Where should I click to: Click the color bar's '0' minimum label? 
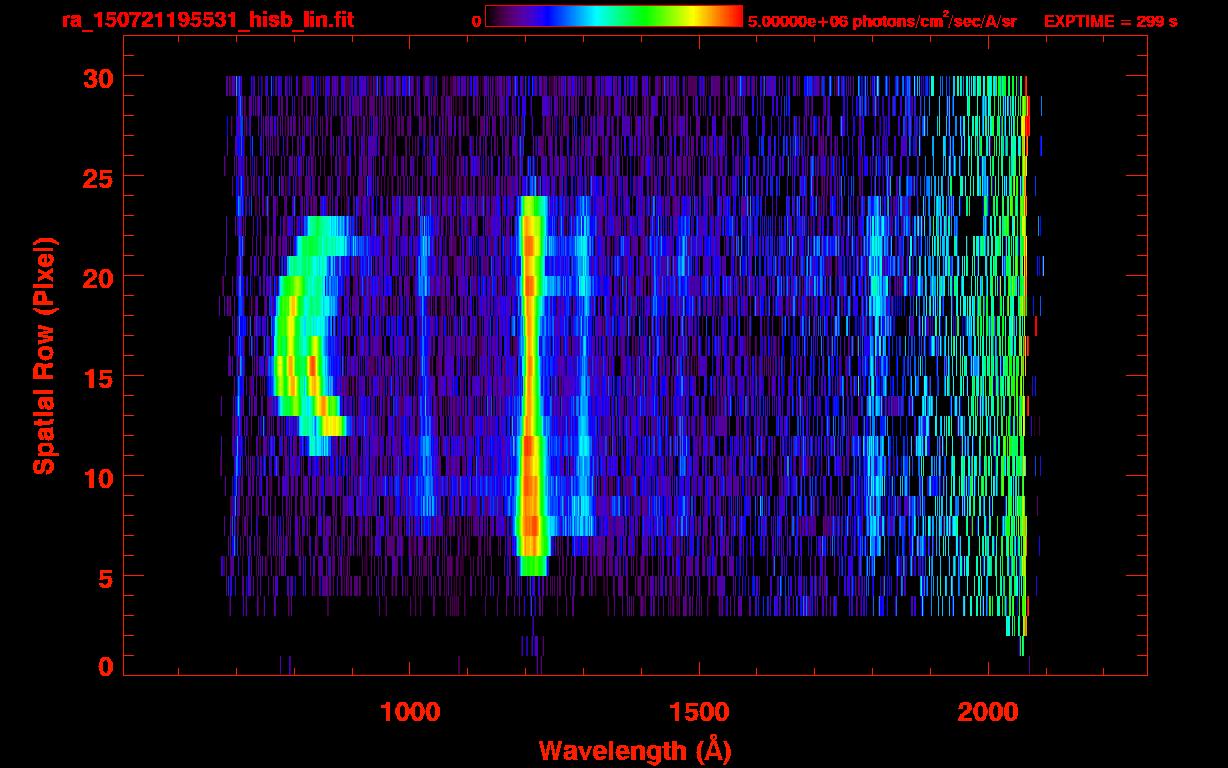coord(476,21)
